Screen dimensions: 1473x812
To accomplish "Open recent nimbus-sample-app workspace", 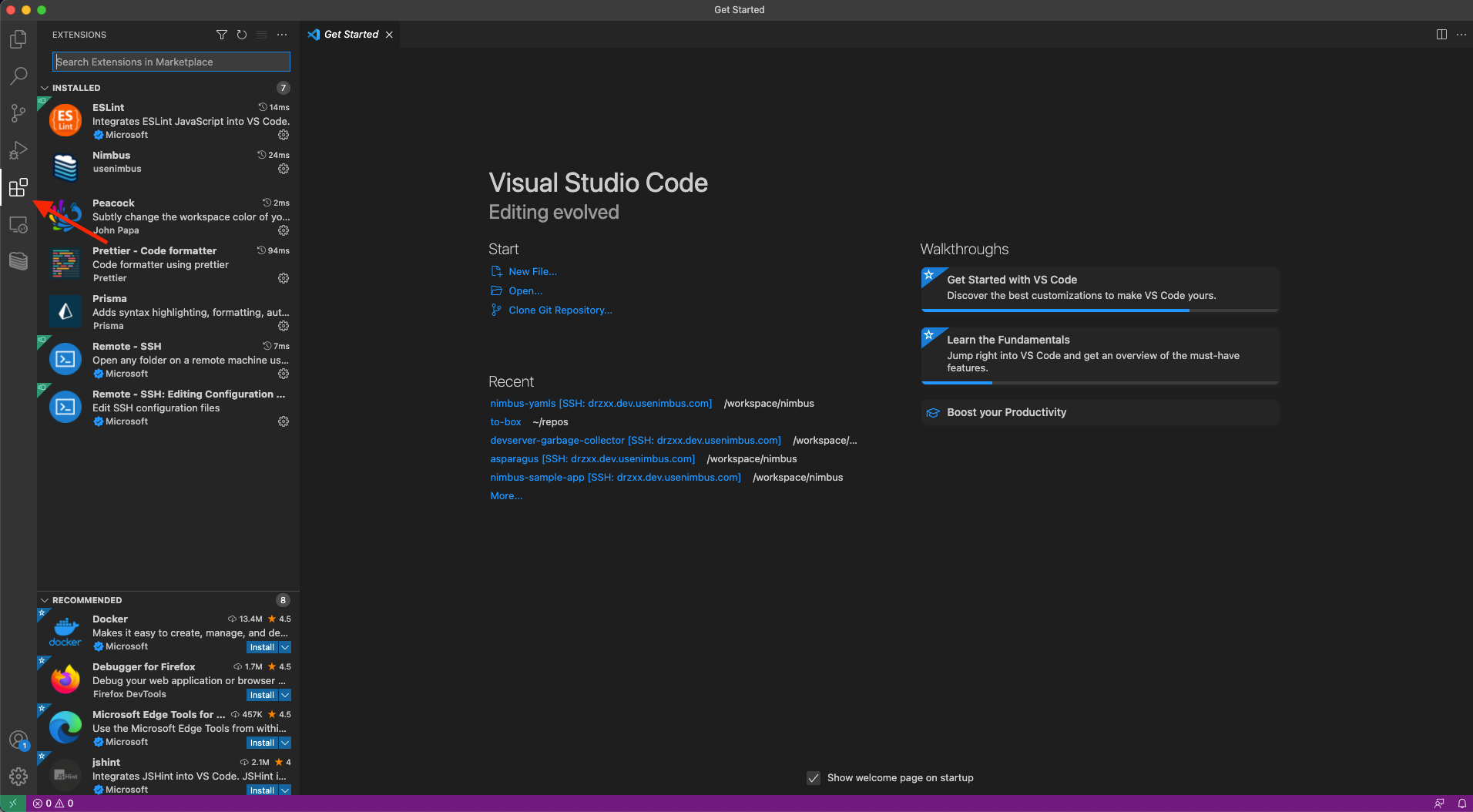I will (616, 478).
